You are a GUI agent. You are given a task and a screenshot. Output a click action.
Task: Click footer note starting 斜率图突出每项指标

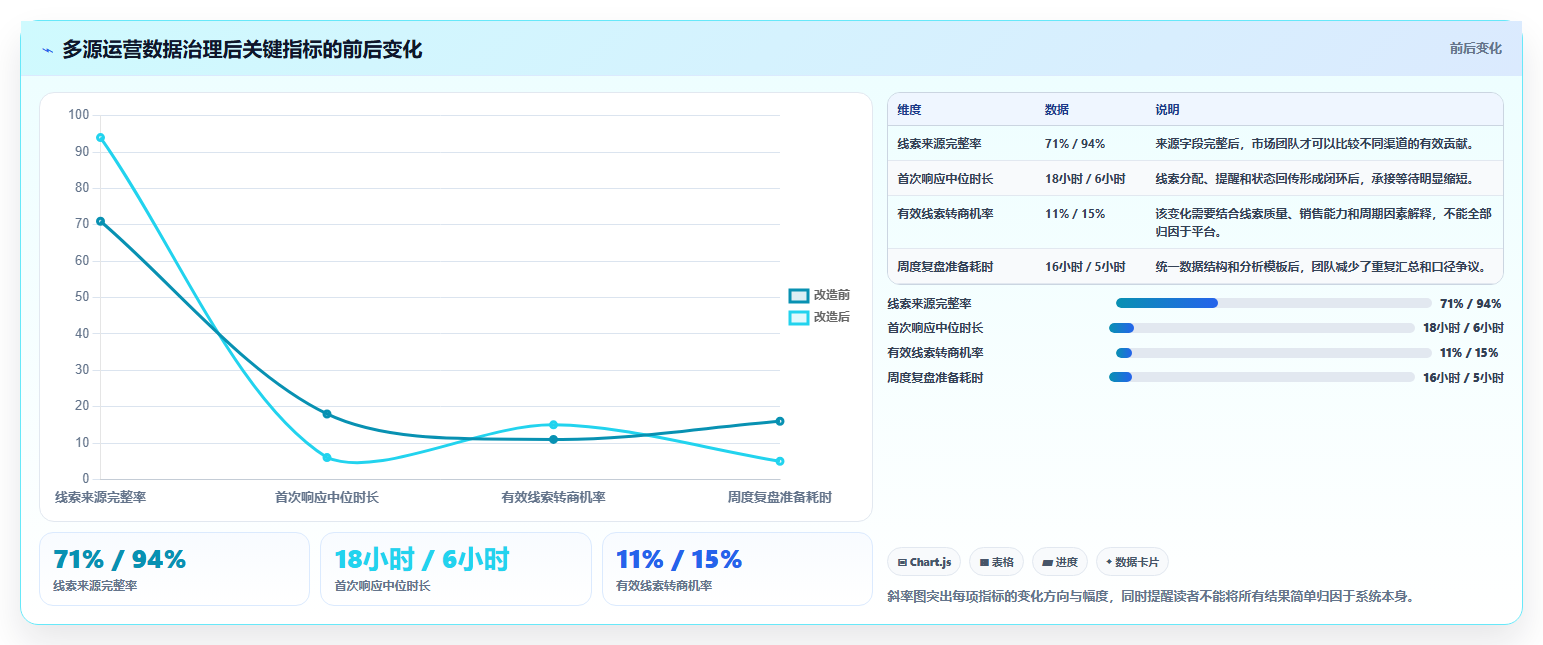(1151, 596)
